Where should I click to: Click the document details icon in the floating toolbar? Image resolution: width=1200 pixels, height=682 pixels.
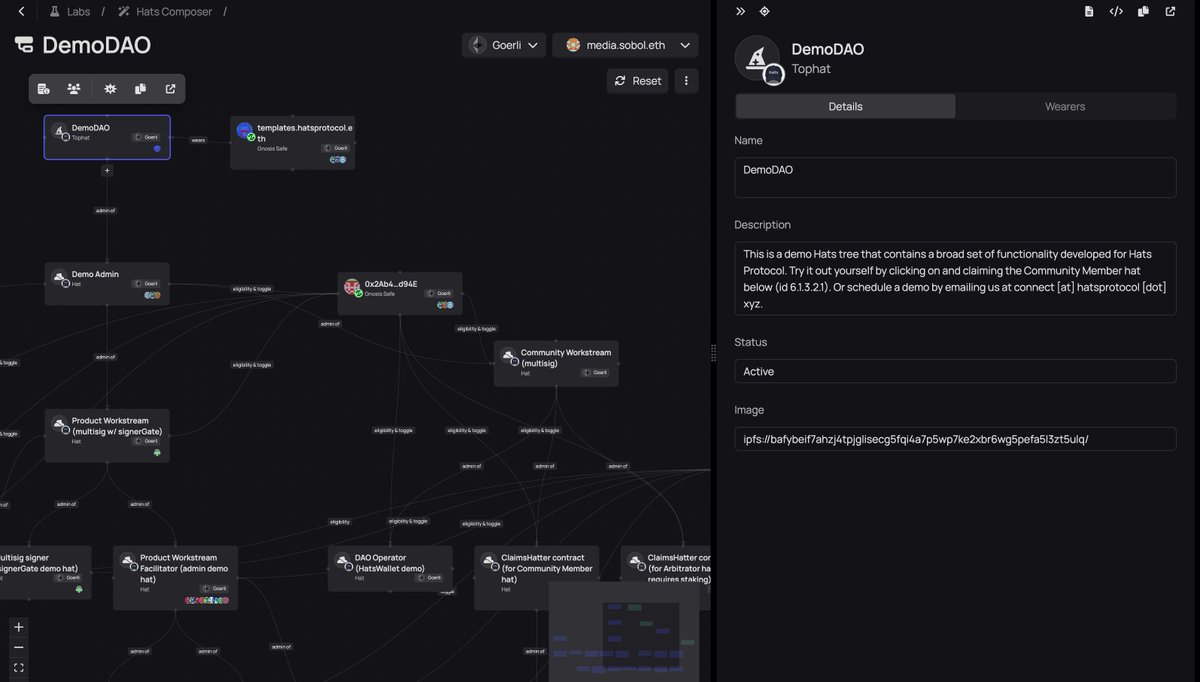click(44, 89)
